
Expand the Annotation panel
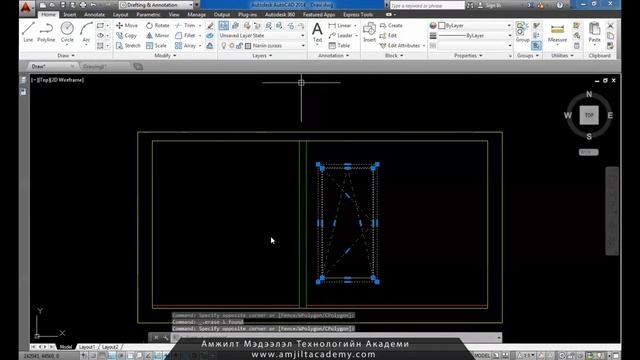click(333, 56)
